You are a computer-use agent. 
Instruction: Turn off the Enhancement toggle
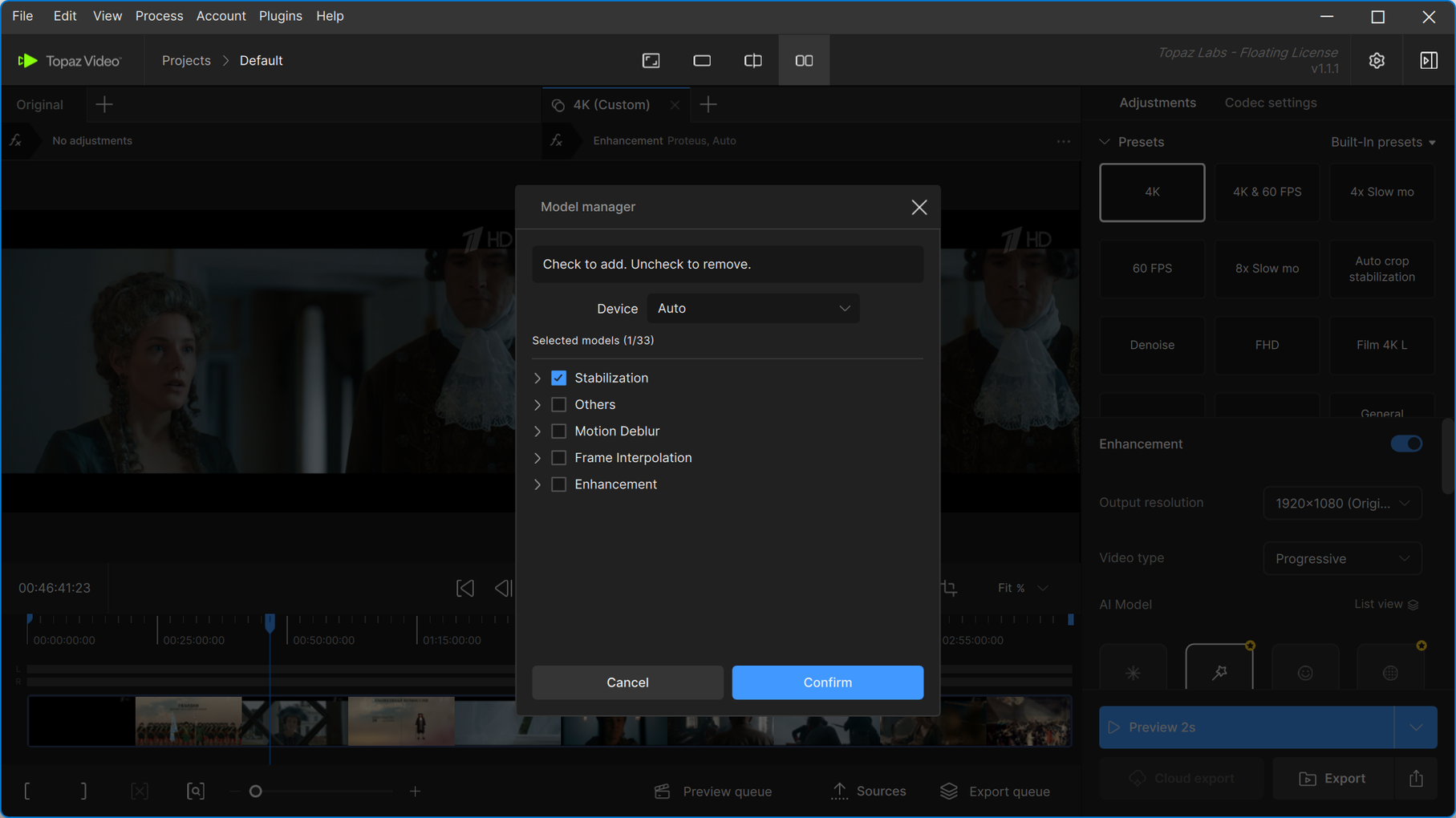coord(1405,444)
